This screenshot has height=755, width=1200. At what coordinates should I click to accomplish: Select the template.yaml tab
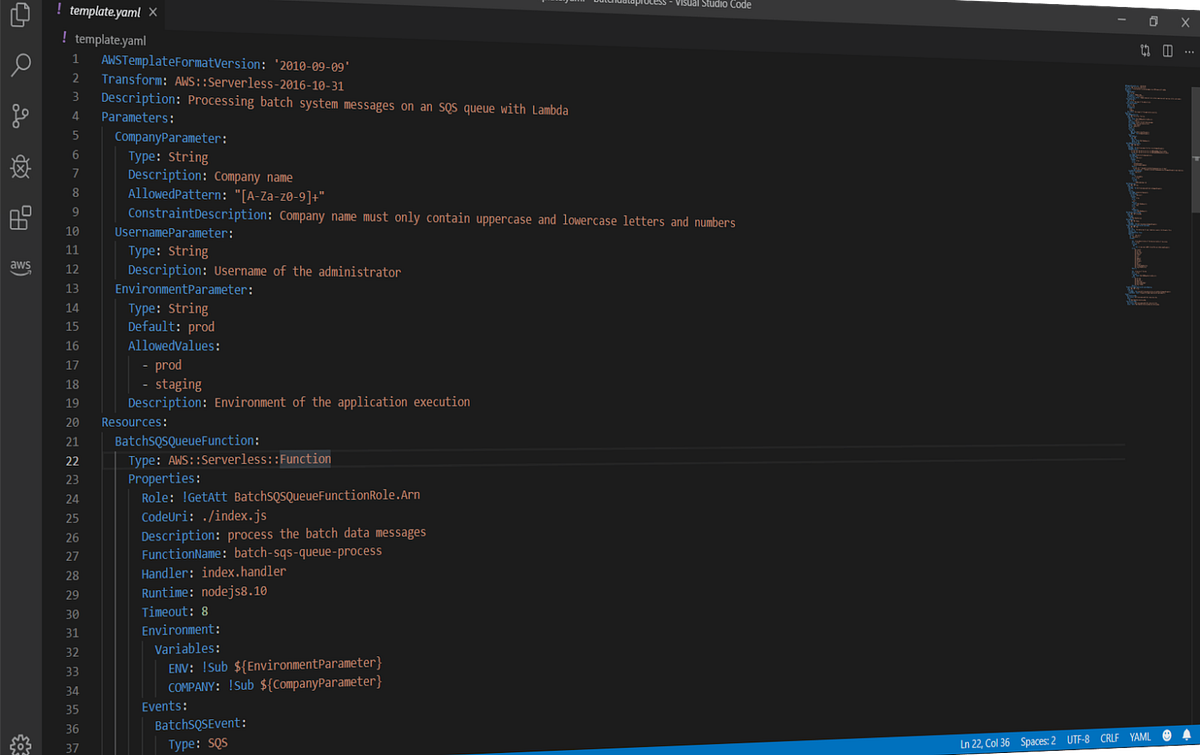pyautogui.click(x=106, y=12)
